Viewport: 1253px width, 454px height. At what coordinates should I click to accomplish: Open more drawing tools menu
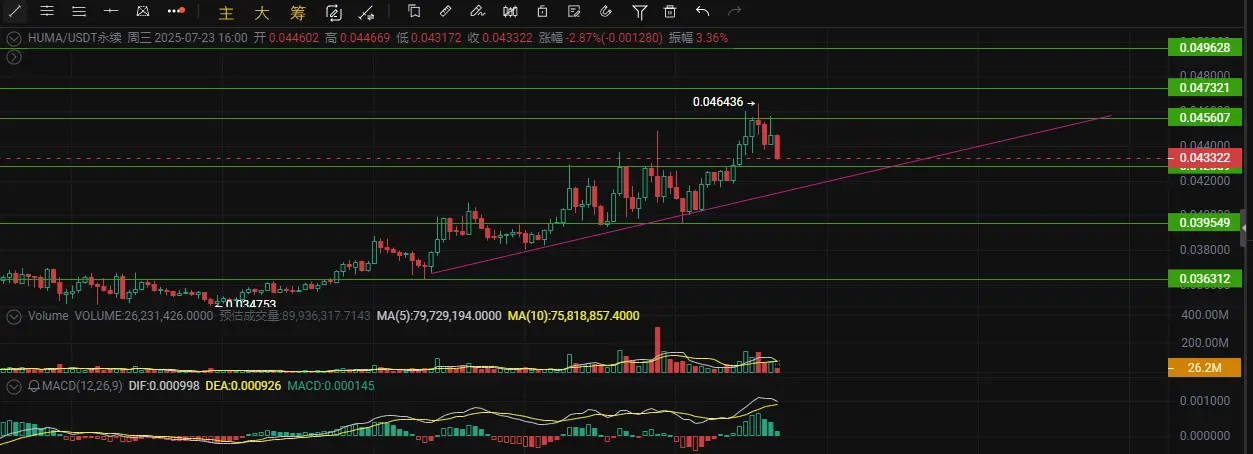[x=176, y=11]
